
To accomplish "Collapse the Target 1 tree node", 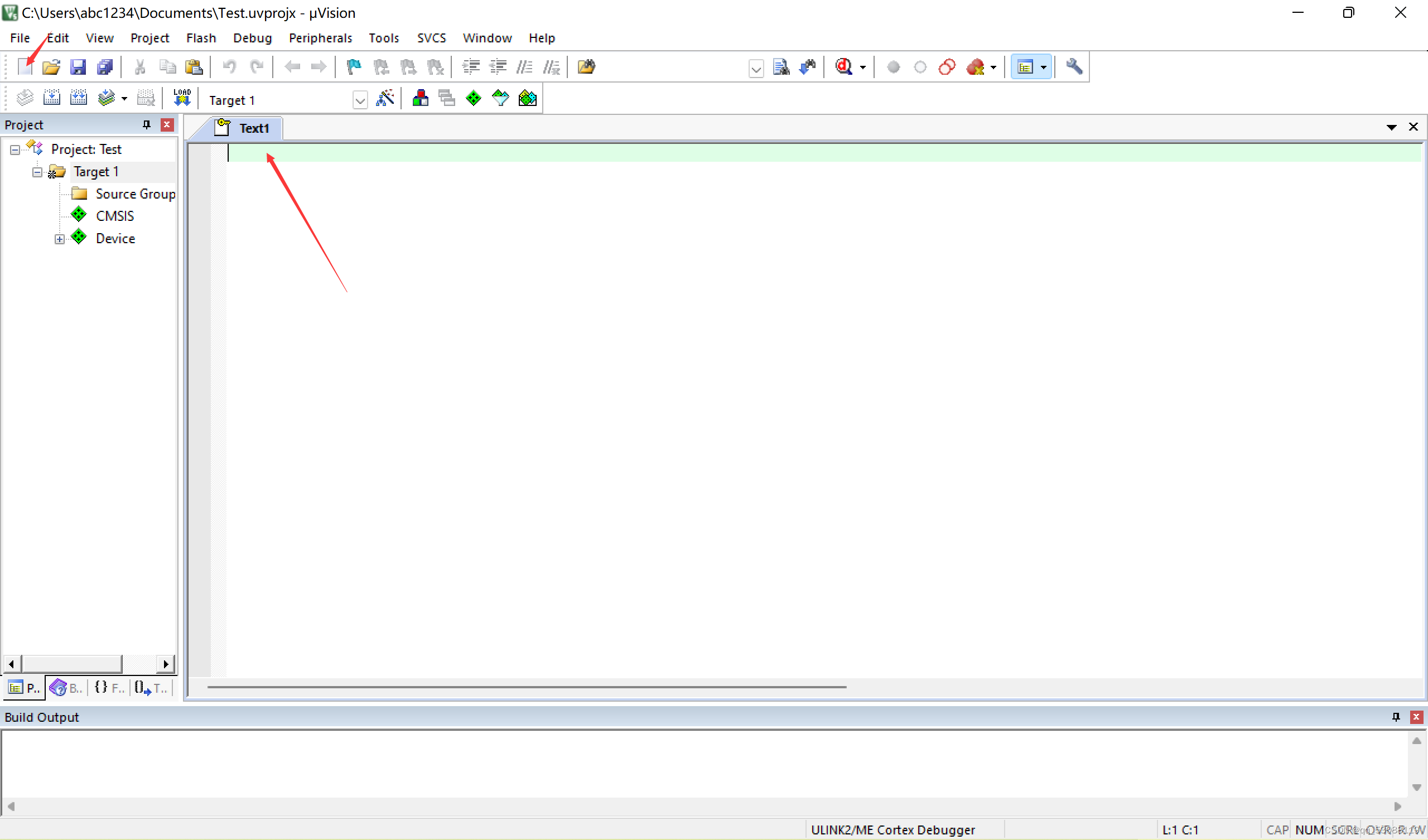I will [x=37, y=172].
